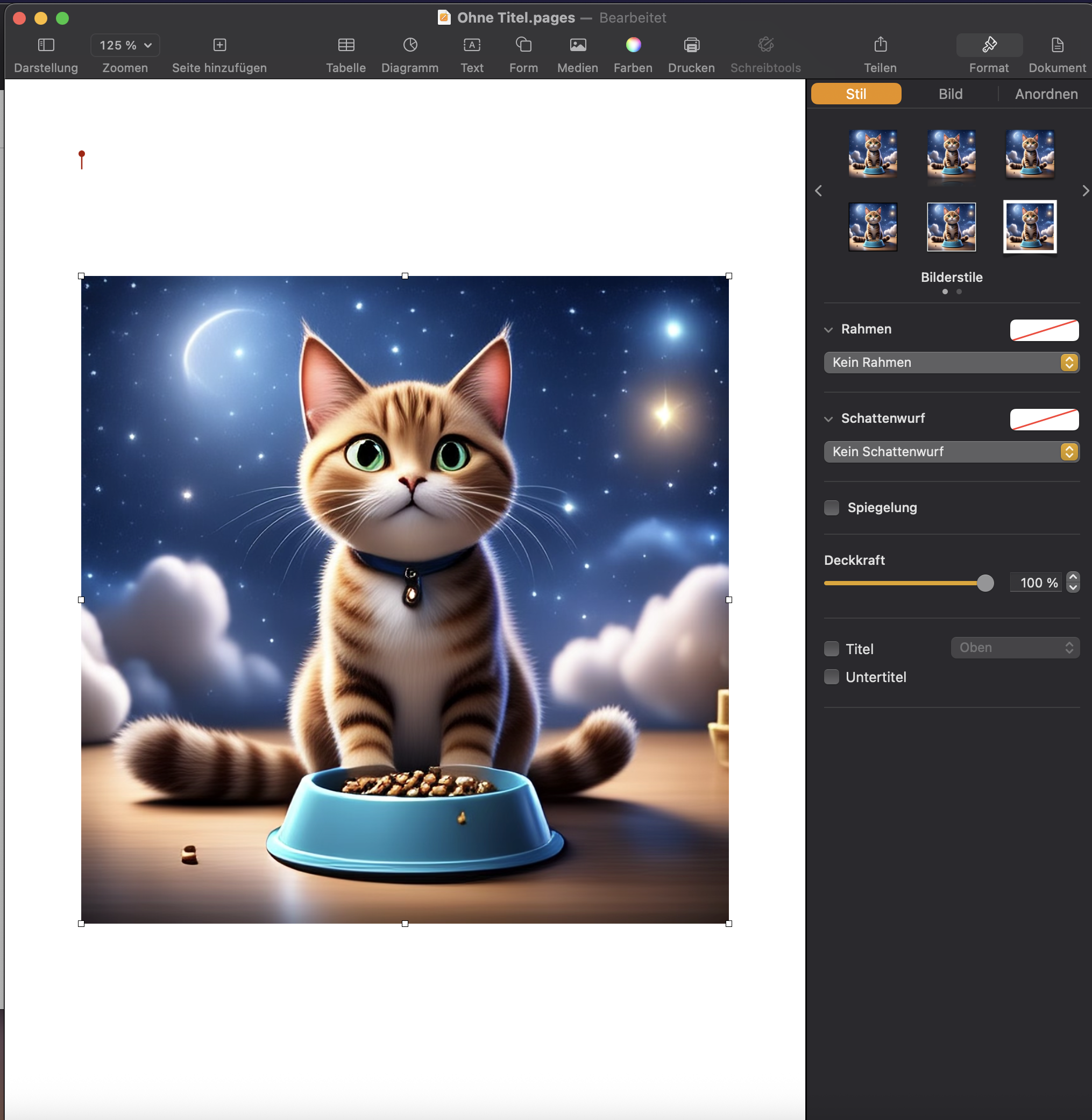Switch to the Anordnen tab
Viewport: 1092px width, 1120px height.
(x=1046, y=94)
